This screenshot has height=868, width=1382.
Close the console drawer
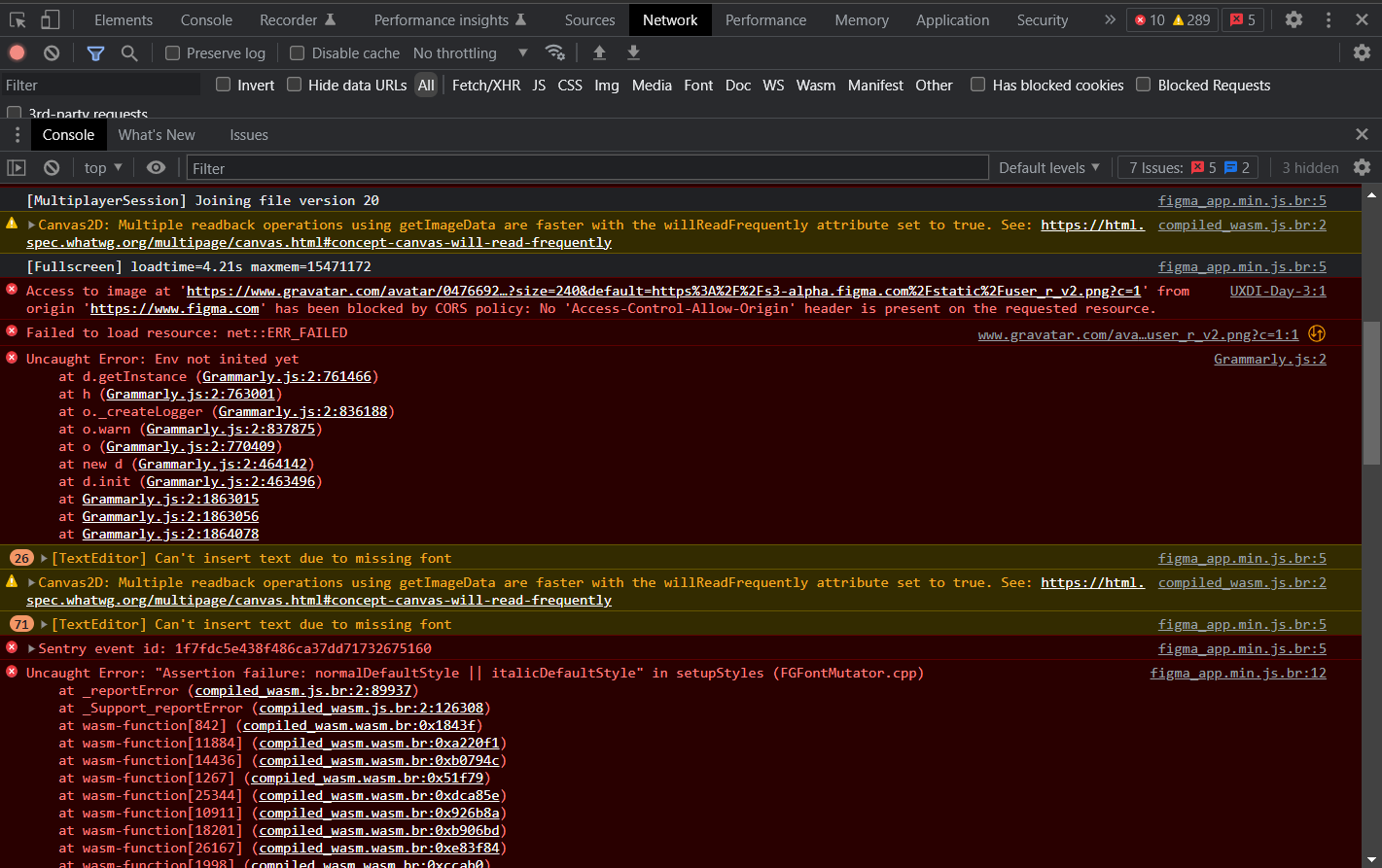coord(1362,134)
